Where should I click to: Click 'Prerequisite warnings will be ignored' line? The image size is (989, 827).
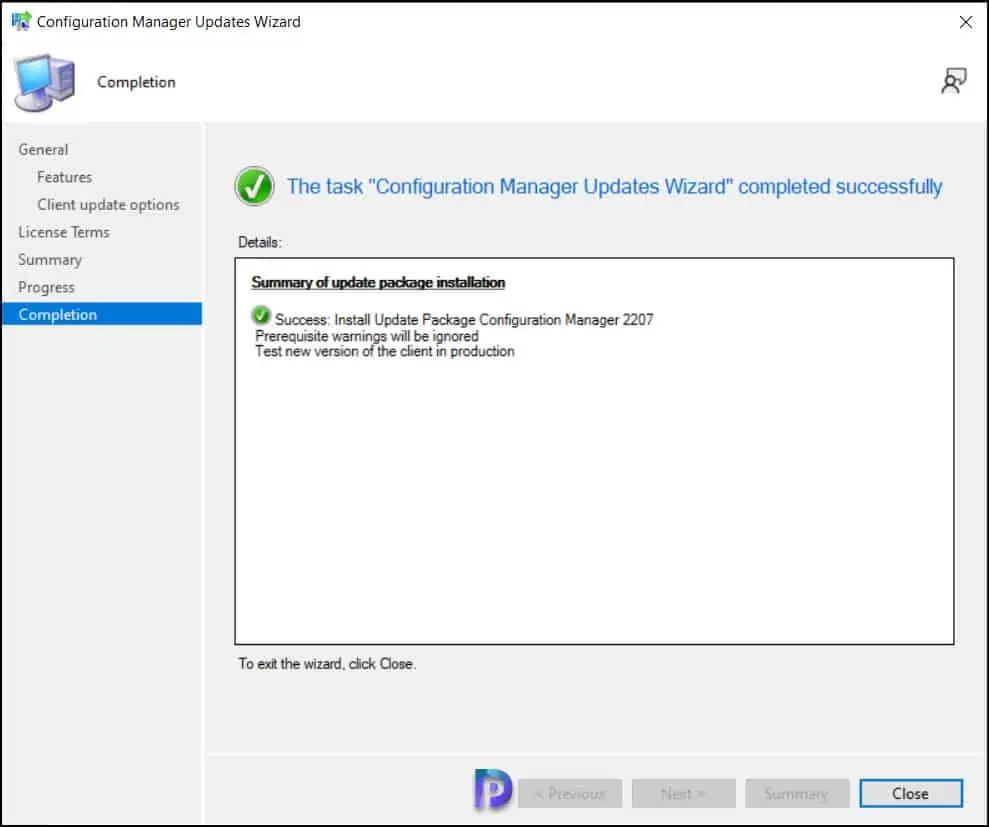(x=366, y=336)
